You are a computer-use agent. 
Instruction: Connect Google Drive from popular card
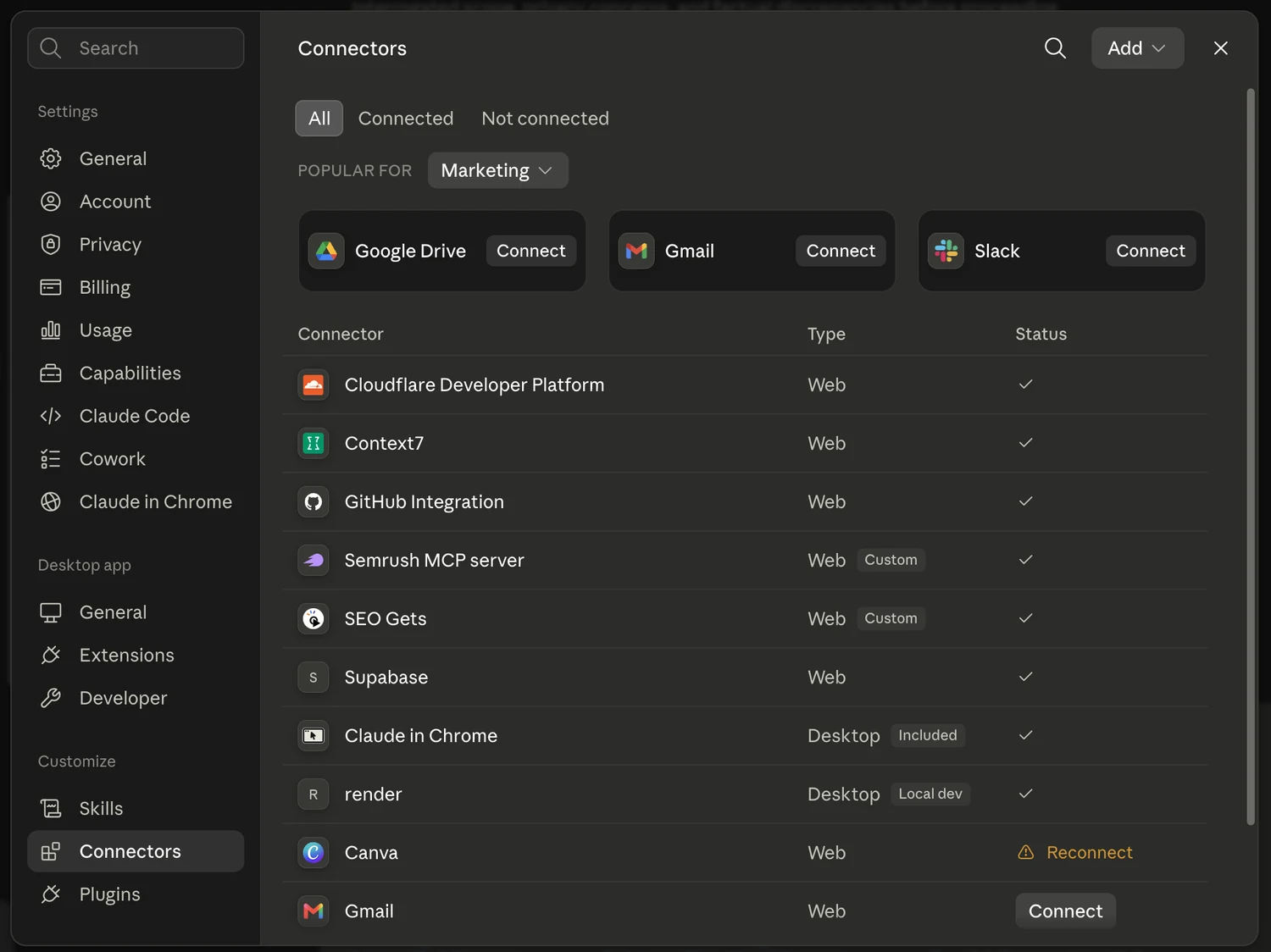pos(531,251)
